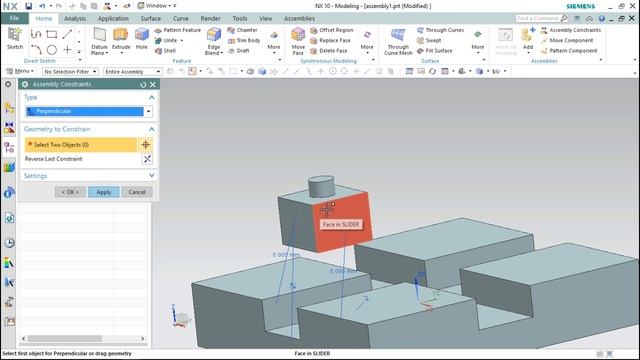Image resolution: width=640 pixels, height=360 pixels.
Task: Click the Cancel button
Action: click(x=137, y=192)
